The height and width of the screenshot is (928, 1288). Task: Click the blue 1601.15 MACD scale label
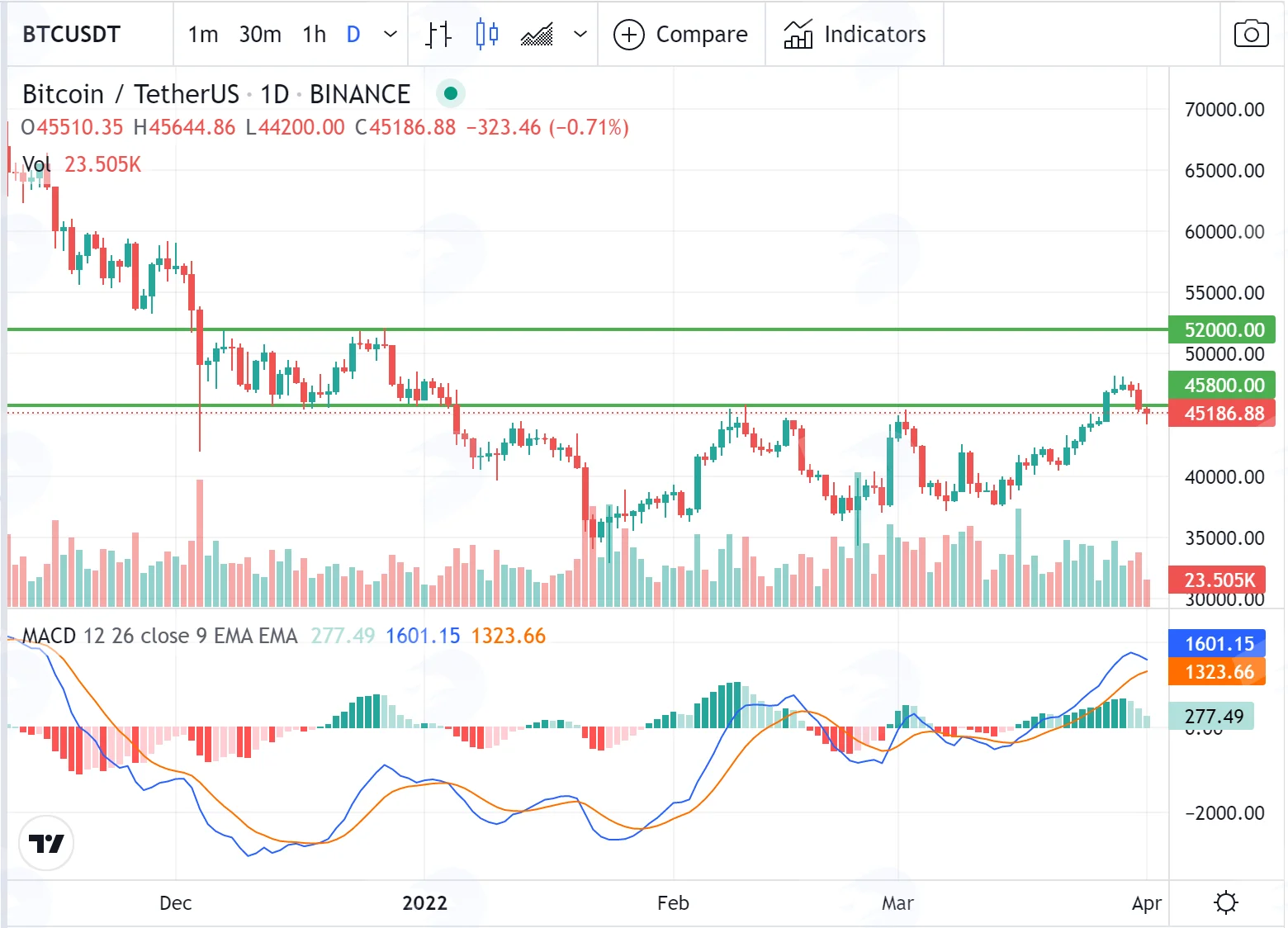click(1218, 643)
